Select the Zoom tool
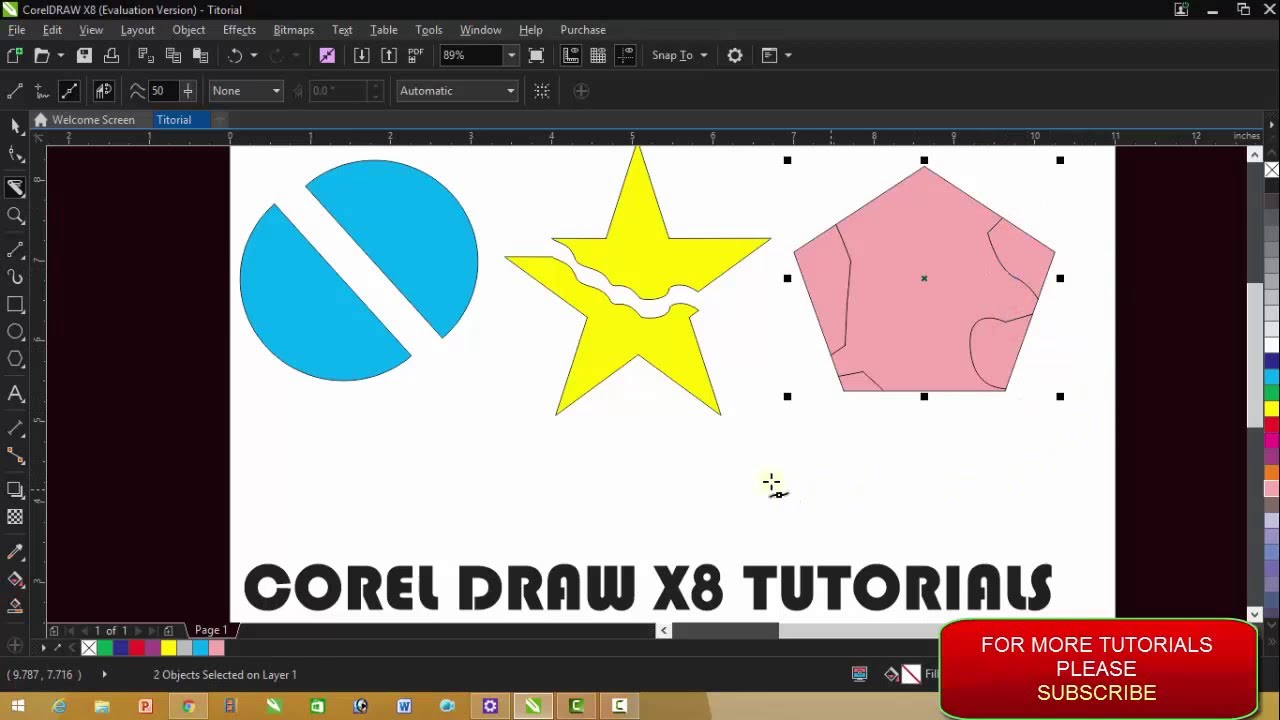This screenshot has width=1280, height=720. (x=15, y=215)
